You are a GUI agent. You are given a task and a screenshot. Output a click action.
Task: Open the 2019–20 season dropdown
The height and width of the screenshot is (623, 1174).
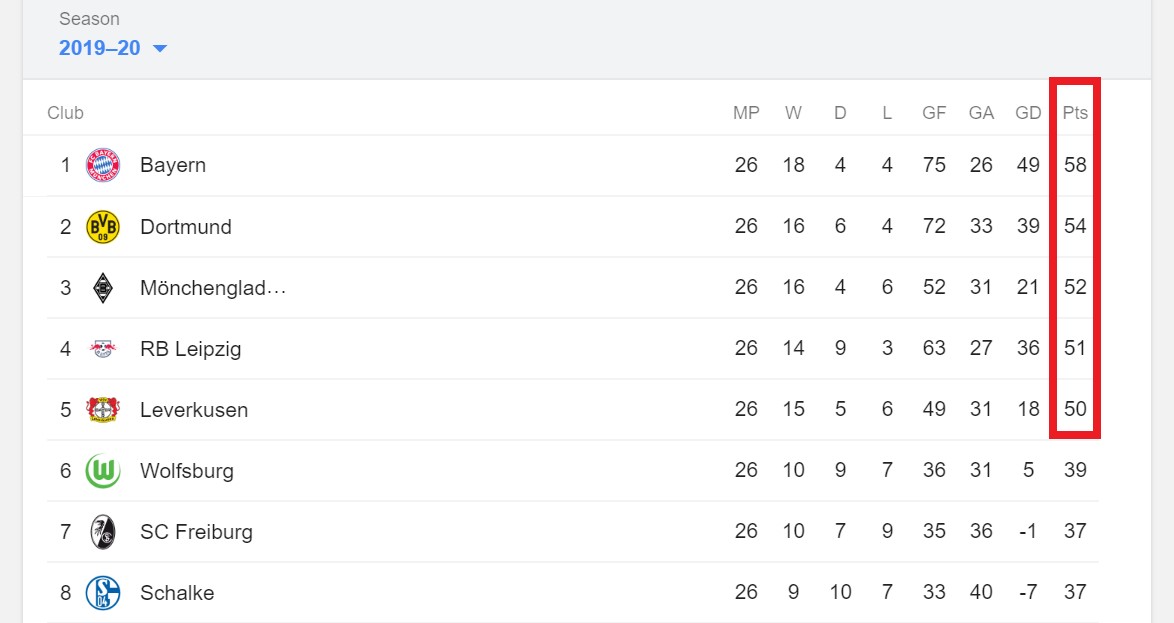pyautogui.click(x=112, y=48)
